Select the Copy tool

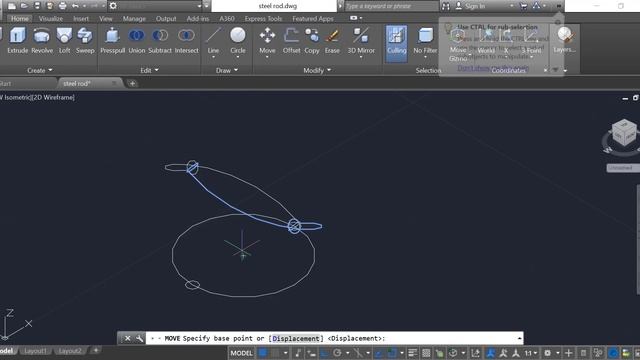tap(311, 40)
